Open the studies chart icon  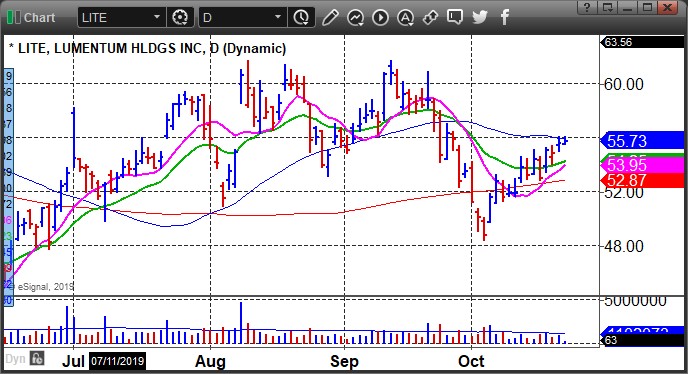pos(355,18)
